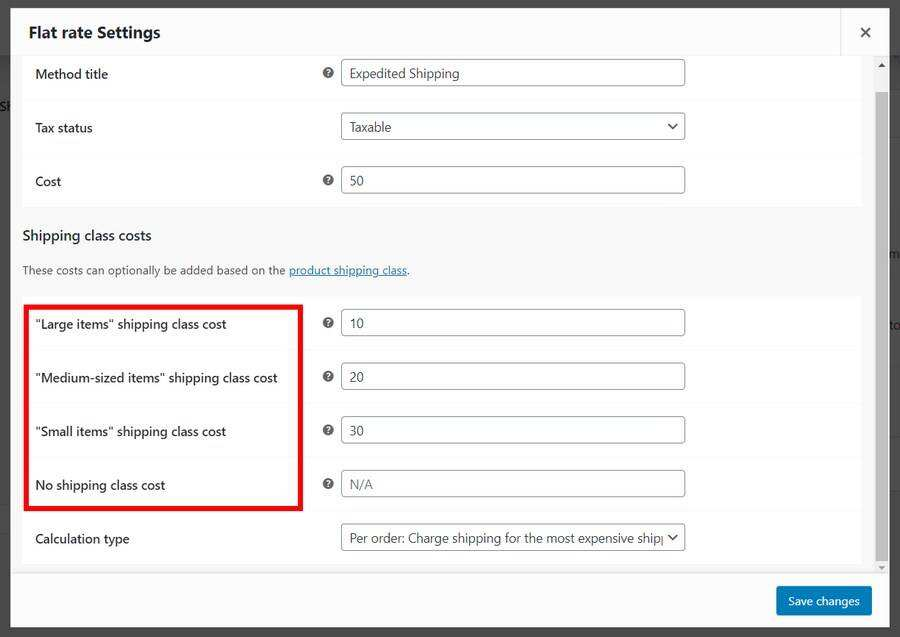Click the Shipping class costs heading
Viewport: 900px width, 637px height.
(87, 236)
